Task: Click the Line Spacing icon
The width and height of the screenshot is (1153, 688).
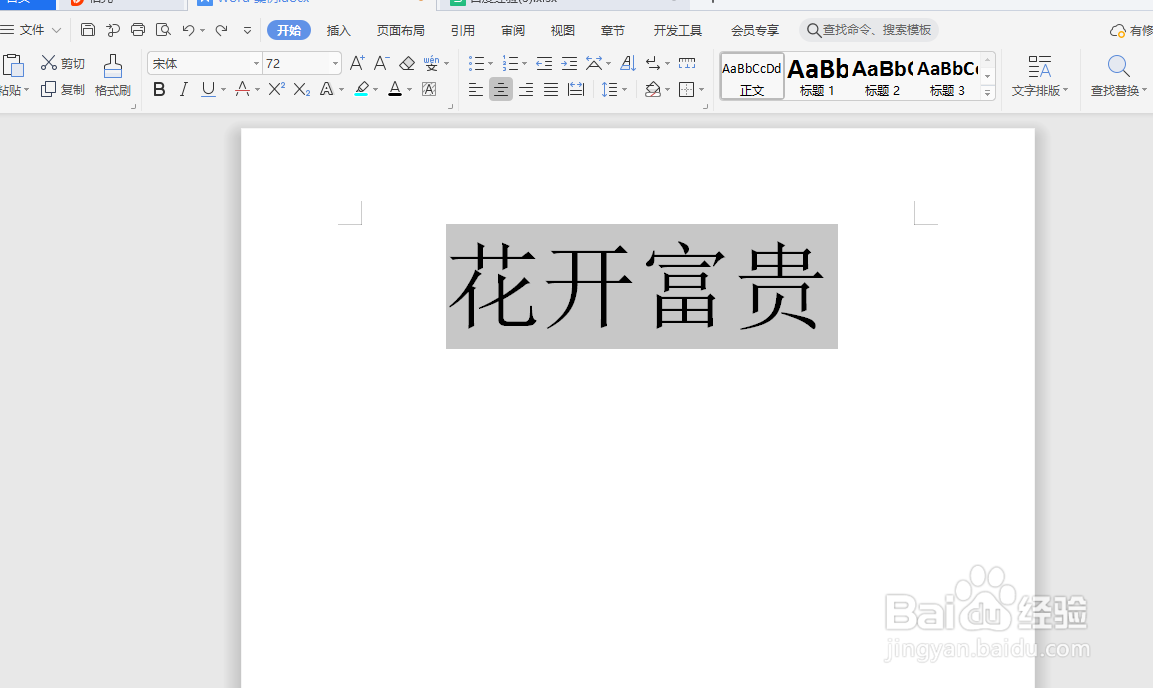Action: (x=610, y=90)
